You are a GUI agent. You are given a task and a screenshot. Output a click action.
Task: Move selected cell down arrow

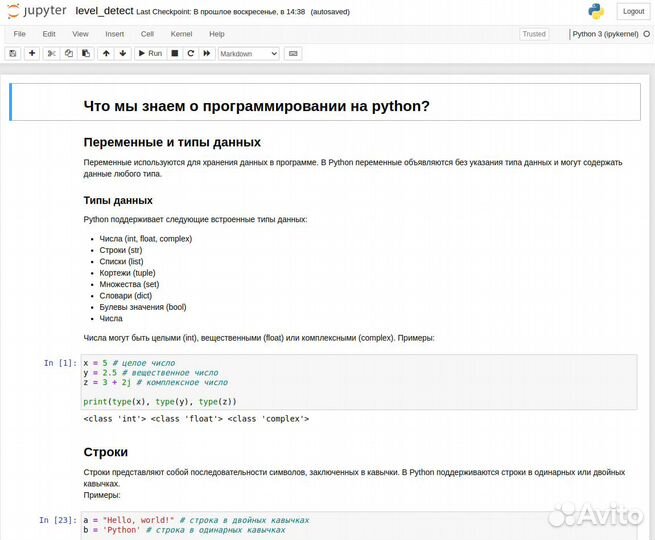123,53
